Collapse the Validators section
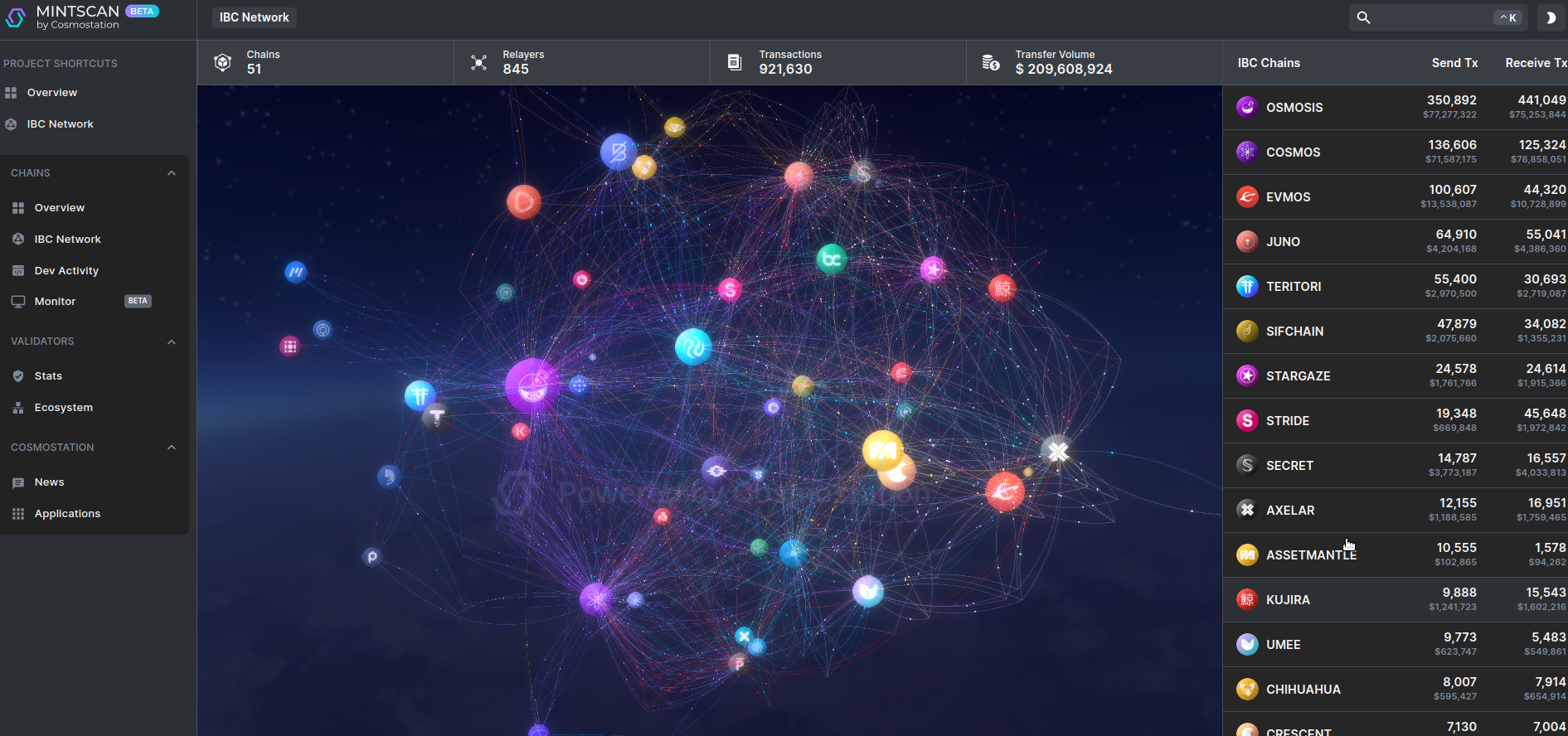1568x736 pixels. click(x=172, y=341)
